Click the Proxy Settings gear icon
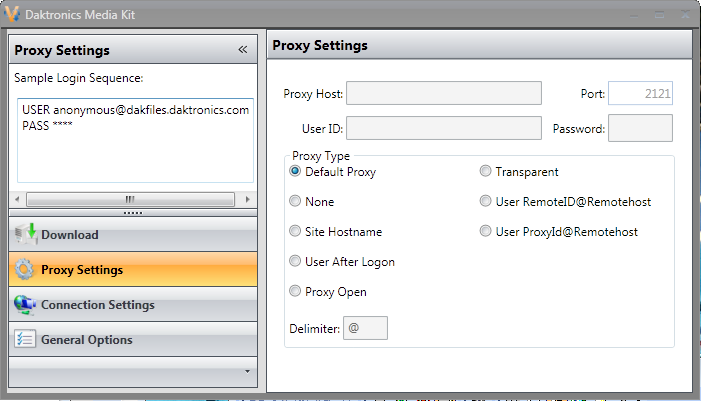The image size is (701, 401). point(25,270)
